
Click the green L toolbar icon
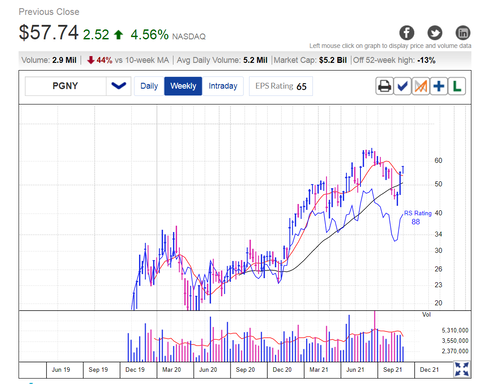coord(457,86)
